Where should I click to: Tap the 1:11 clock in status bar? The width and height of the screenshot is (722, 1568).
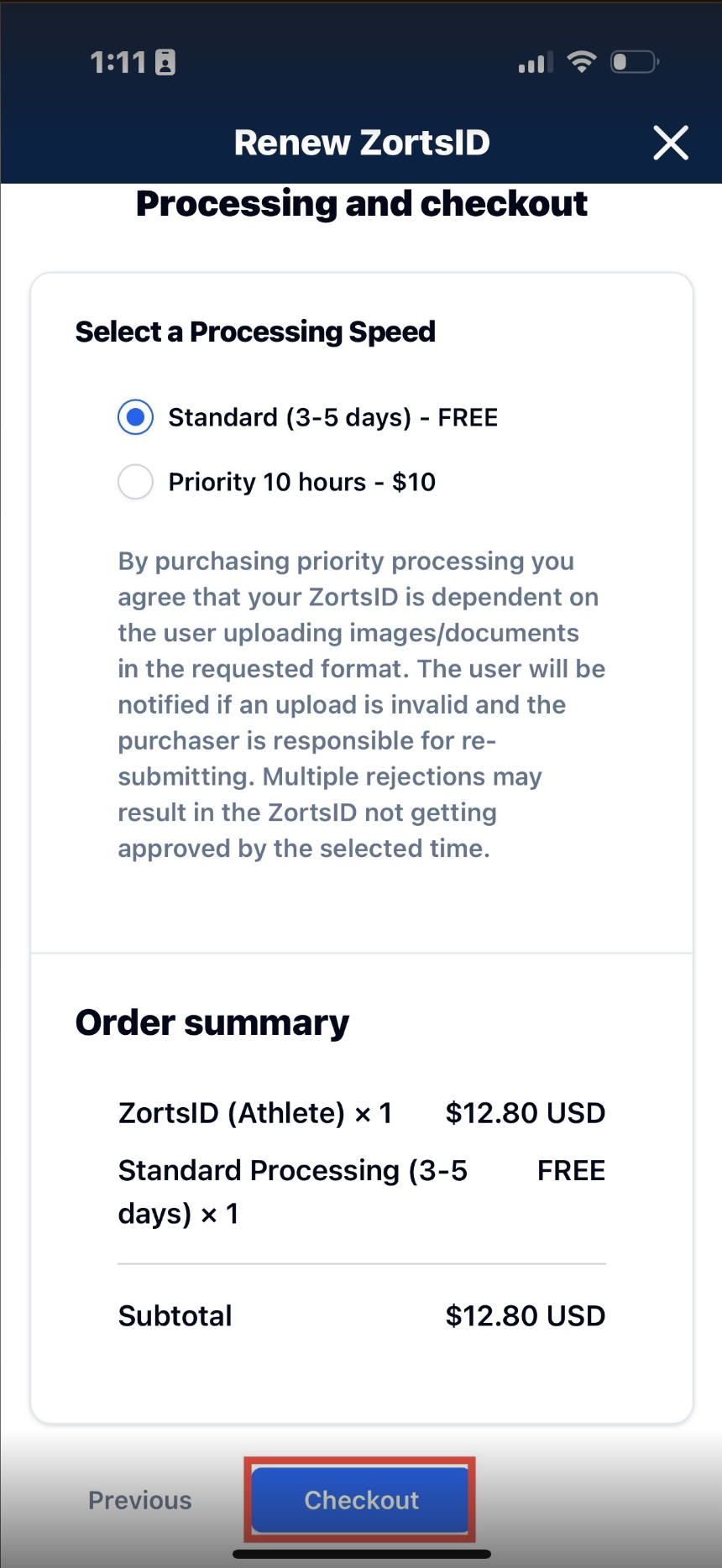coord(118,62)
